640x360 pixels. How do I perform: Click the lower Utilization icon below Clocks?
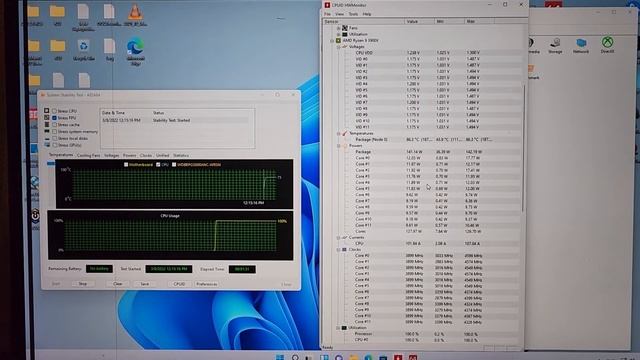(x=344, y=328)
